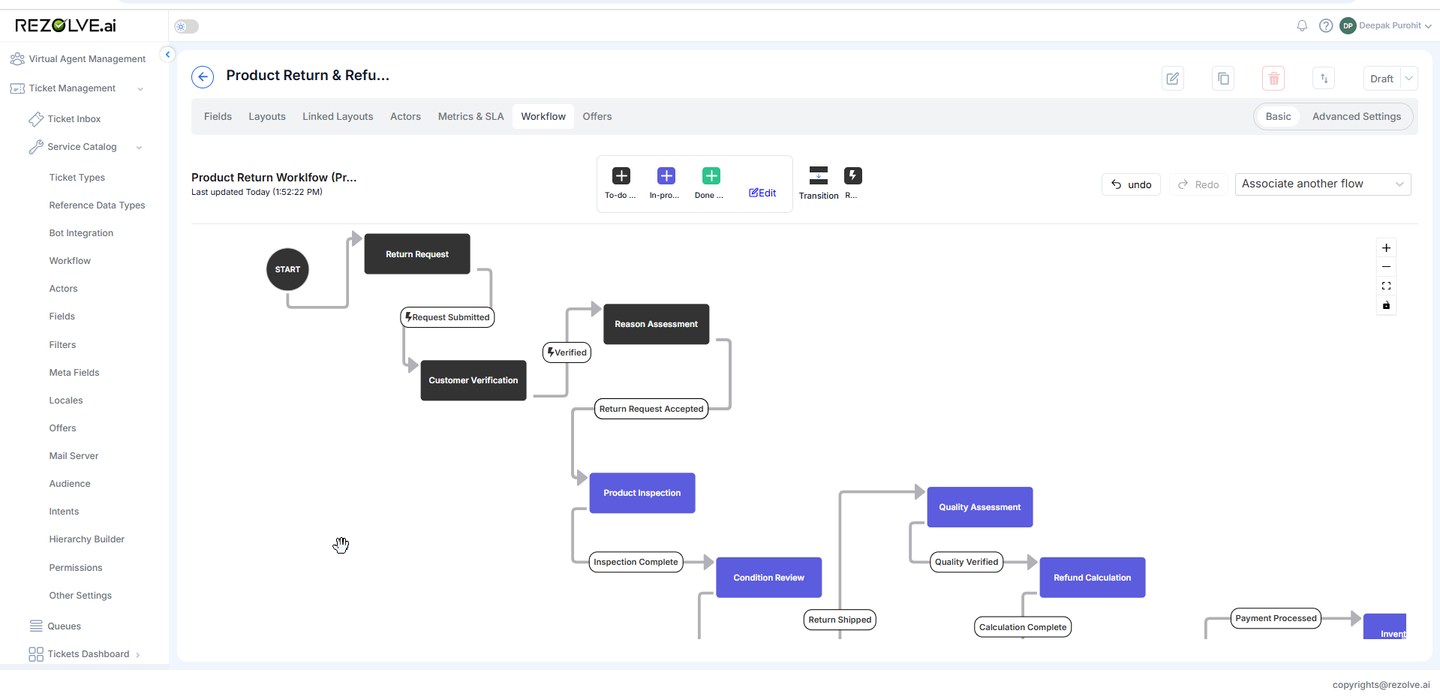Click the edit ticket type pencil icon
This screenshot has width=1440, height=696.
(x=1173, y=78)
